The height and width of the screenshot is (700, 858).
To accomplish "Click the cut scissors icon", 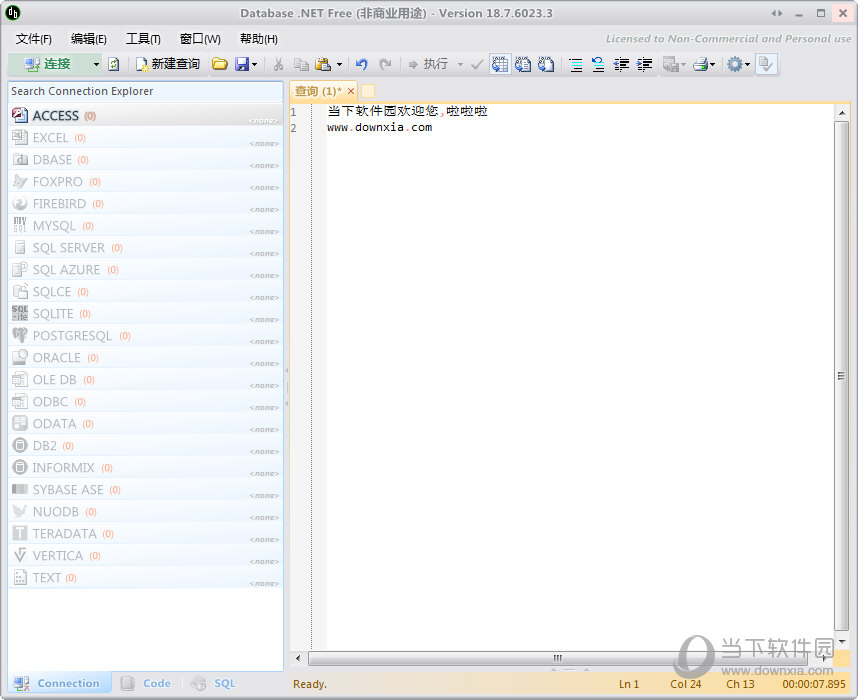I will coord(279,65).
